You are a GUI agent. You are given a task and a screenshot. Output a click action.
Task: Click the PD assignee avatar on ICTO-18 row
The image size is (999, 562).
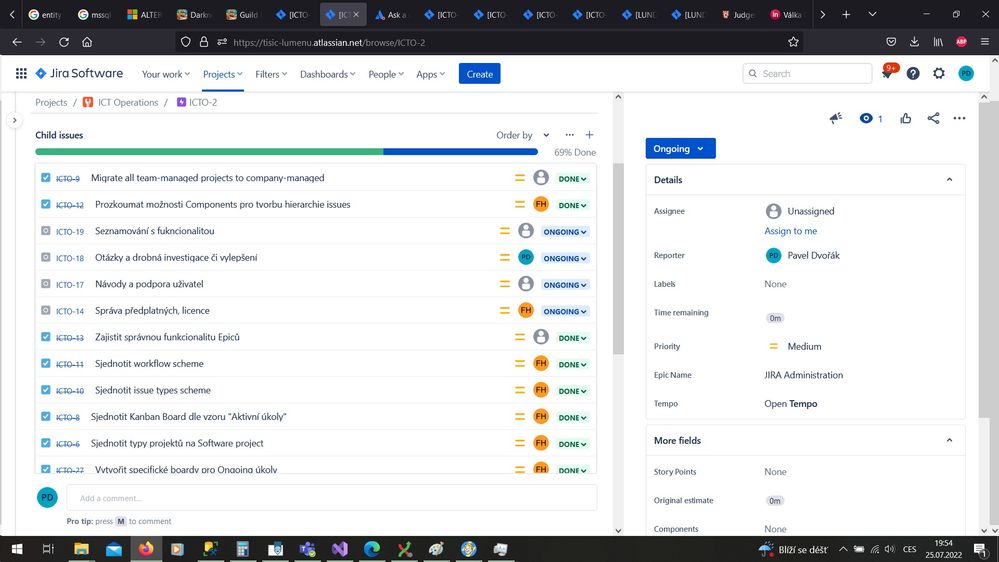[526, 257]
